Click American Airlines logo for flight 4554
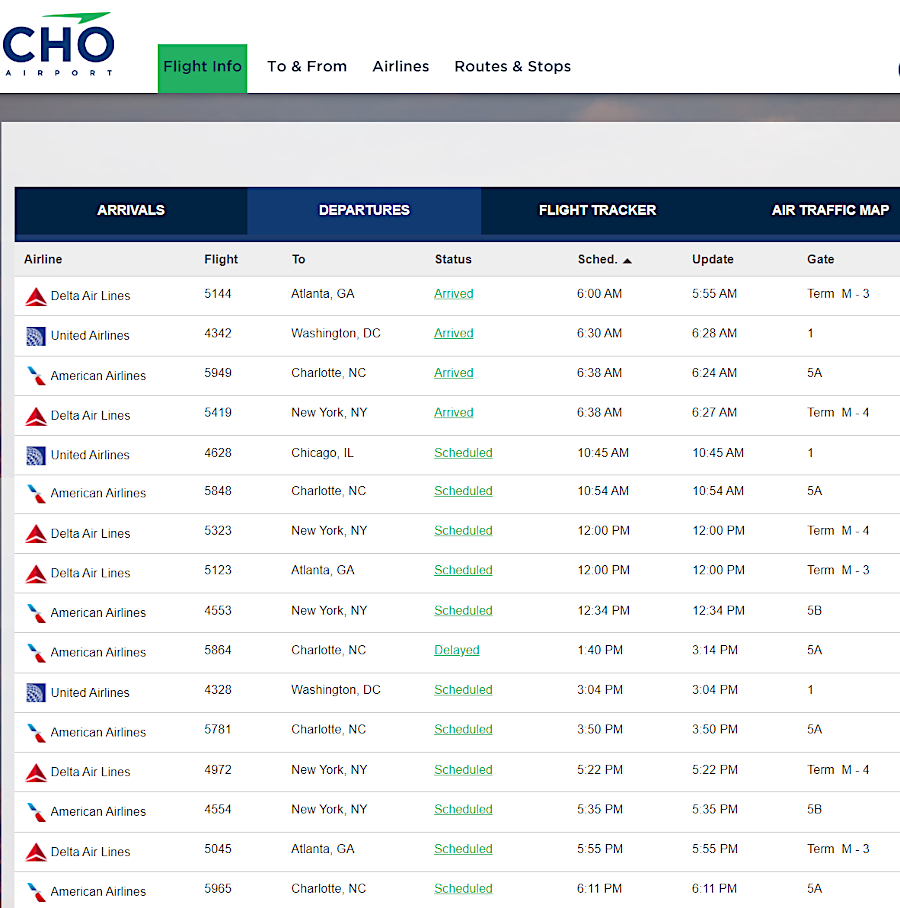 click(36, 812)
